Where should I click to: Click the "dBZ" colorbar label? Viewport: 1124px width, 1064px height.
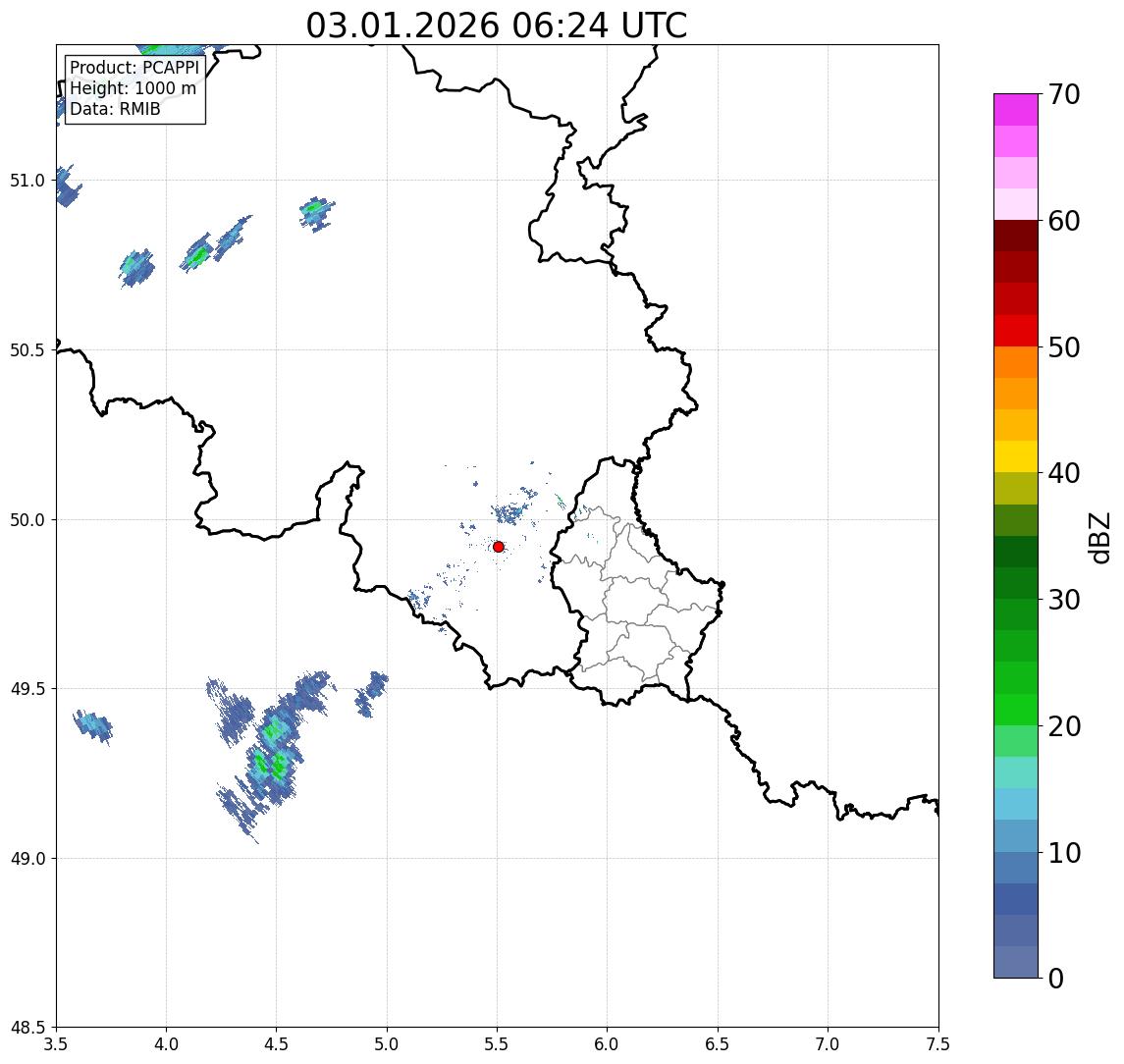[x=1098, y=538]
